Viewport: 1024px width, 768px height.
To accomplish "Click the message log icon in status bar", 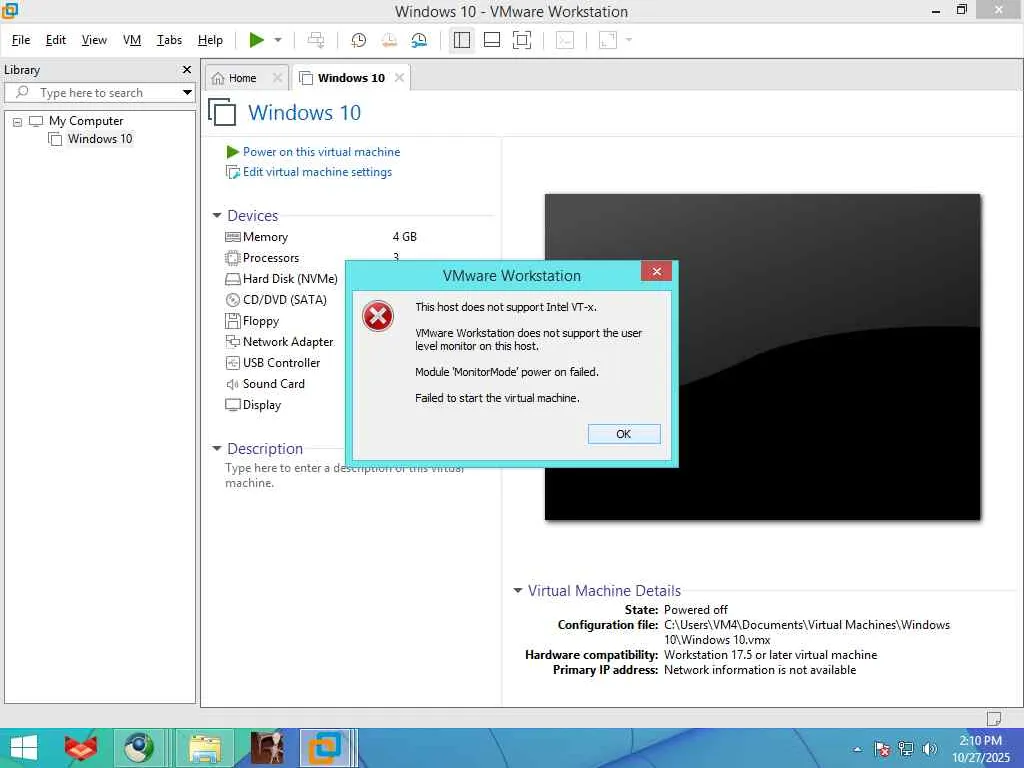I will (993, 718).
